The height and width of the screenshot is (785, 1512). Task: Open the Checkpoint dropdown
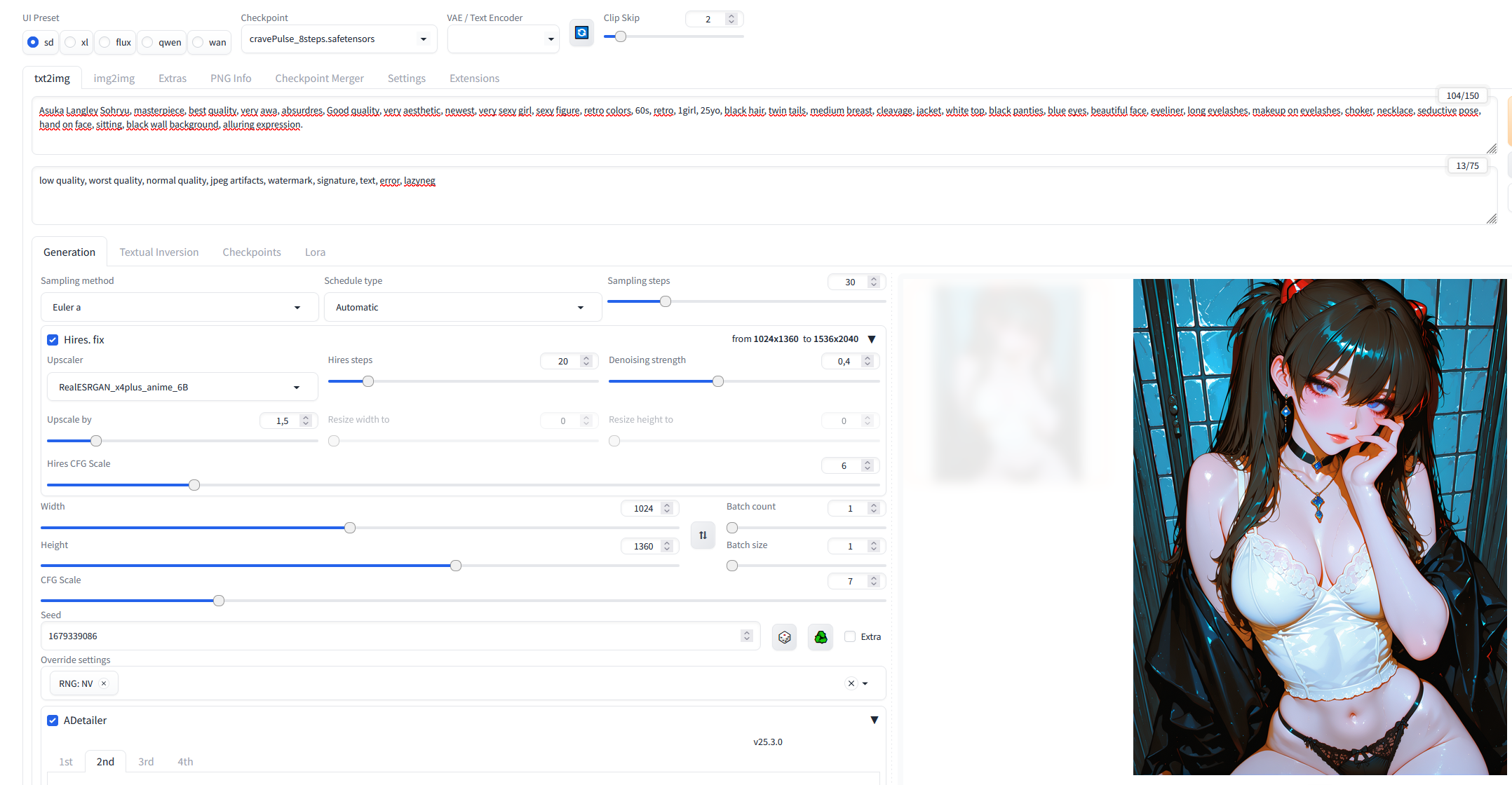(x=338, y=39)
